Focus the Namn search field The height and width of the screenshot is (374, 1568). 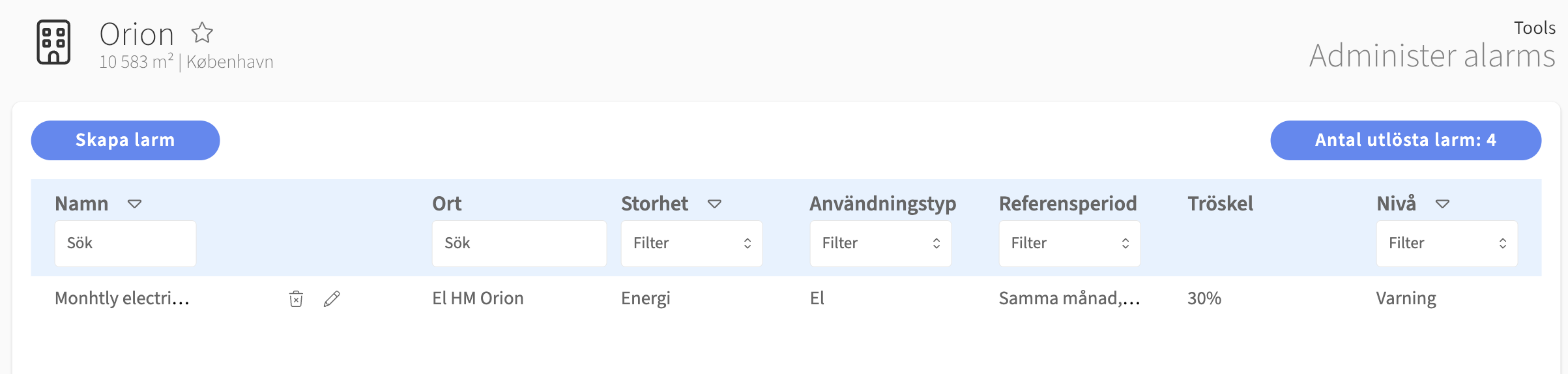pos(125,243)
